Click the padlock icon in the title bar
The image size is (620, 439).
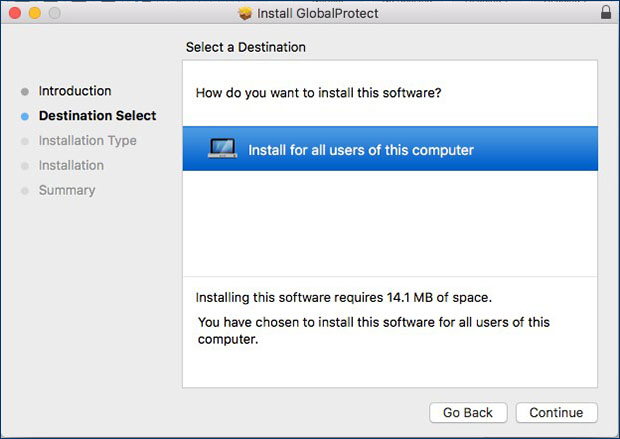605,14
